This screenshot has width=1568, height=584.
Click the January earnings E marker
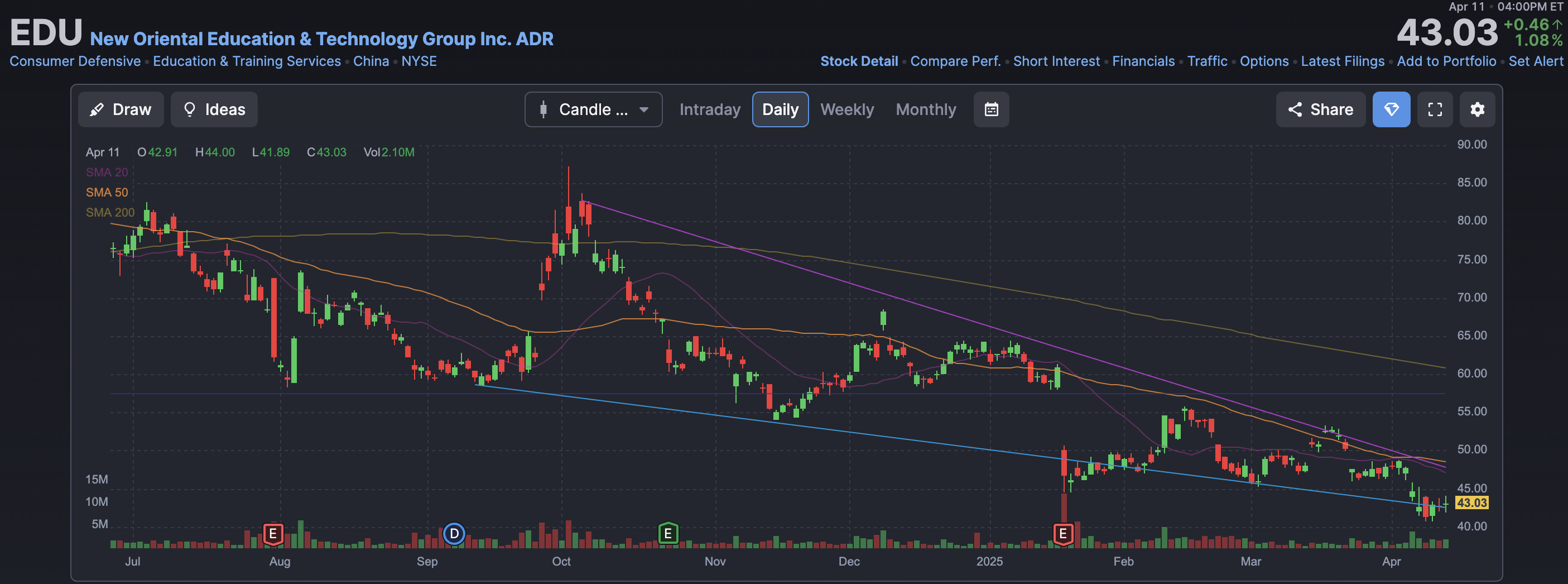click(1063, 534)
